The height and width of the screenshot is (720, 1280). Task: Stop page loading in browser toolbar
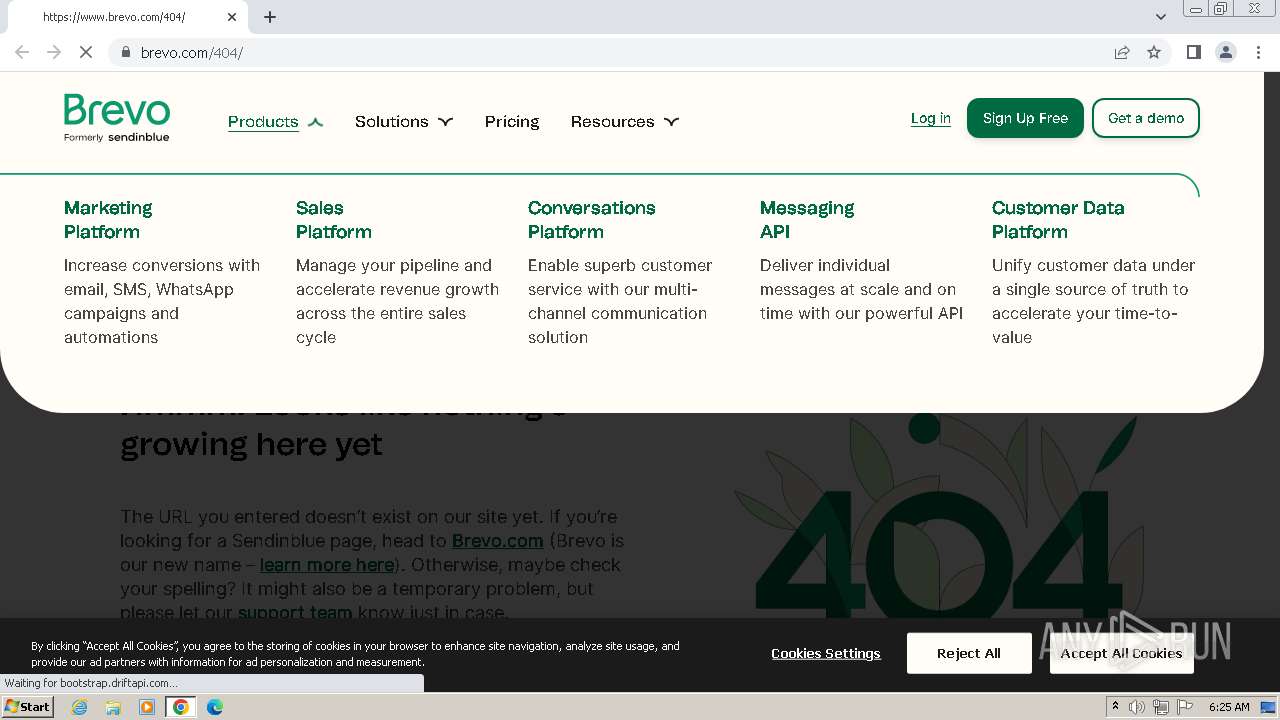click(86, 52)
